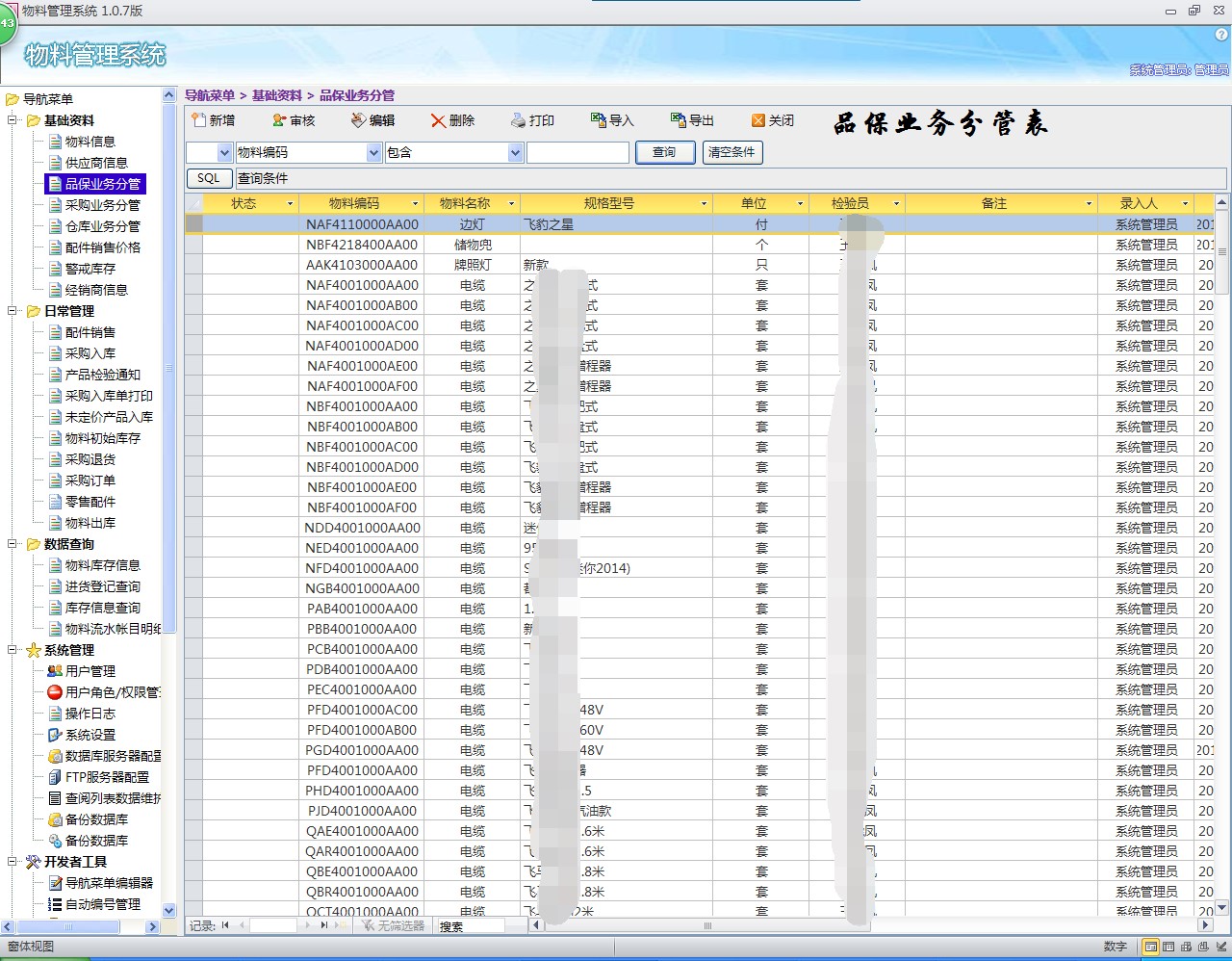Collapse the 系统管理 tree node

(x=13, y=650)
